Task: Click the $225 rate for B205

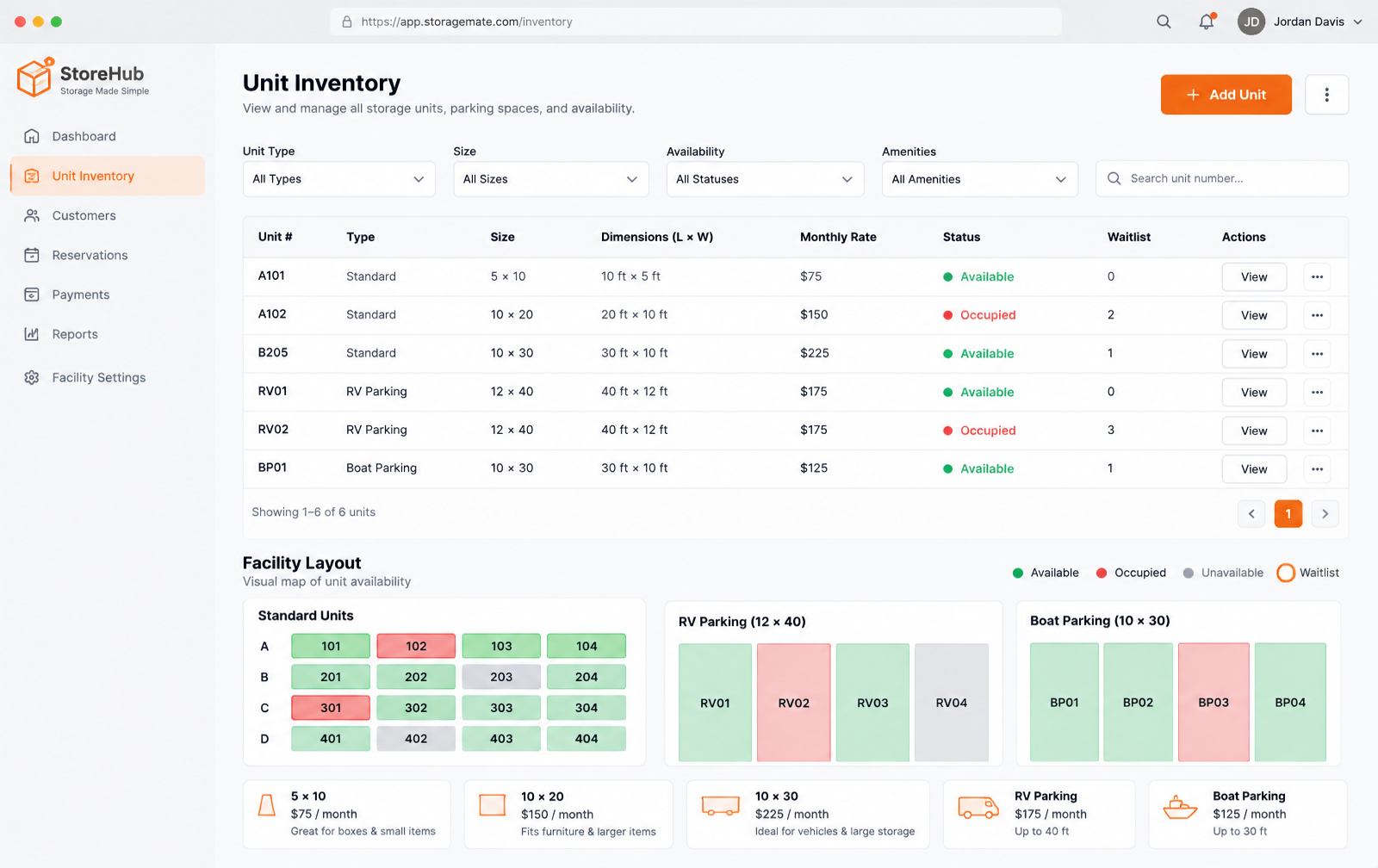Action: pos(815,353)
